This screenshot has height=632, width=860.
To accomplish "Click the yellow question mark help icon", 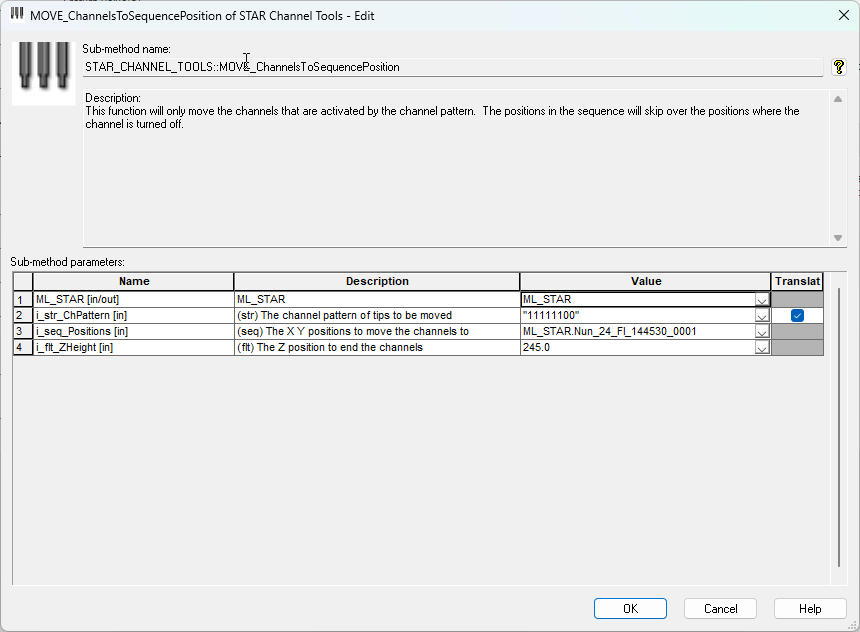I will coord(839,67).
